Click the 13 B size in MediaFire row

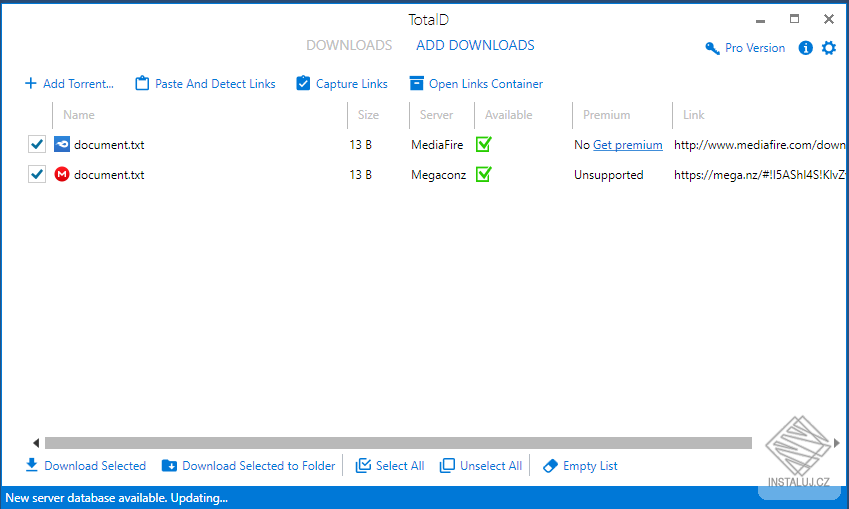pos(360,145)
